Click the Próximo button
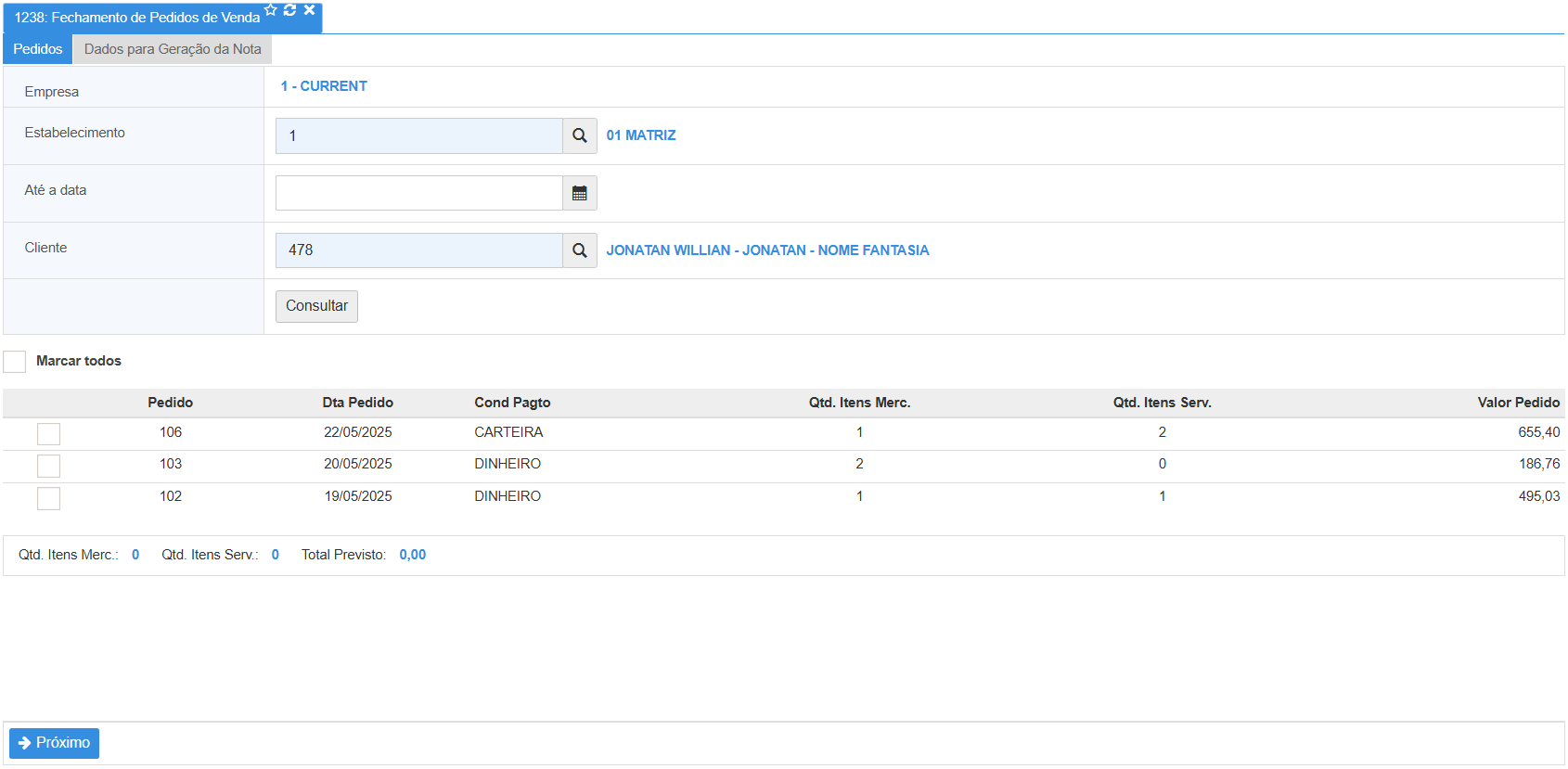1568x769 pixels. [54, 743]
